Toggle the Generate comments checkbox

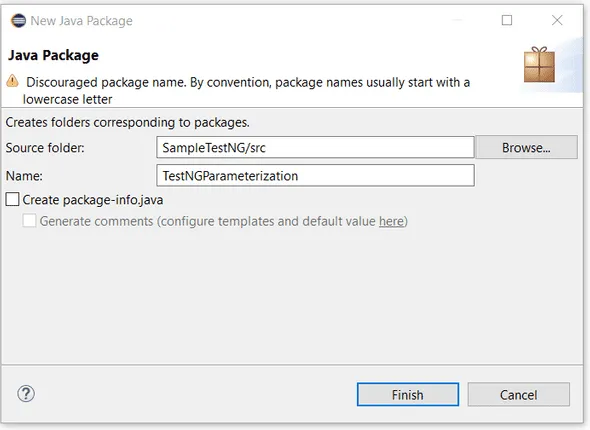coord(29,221)
